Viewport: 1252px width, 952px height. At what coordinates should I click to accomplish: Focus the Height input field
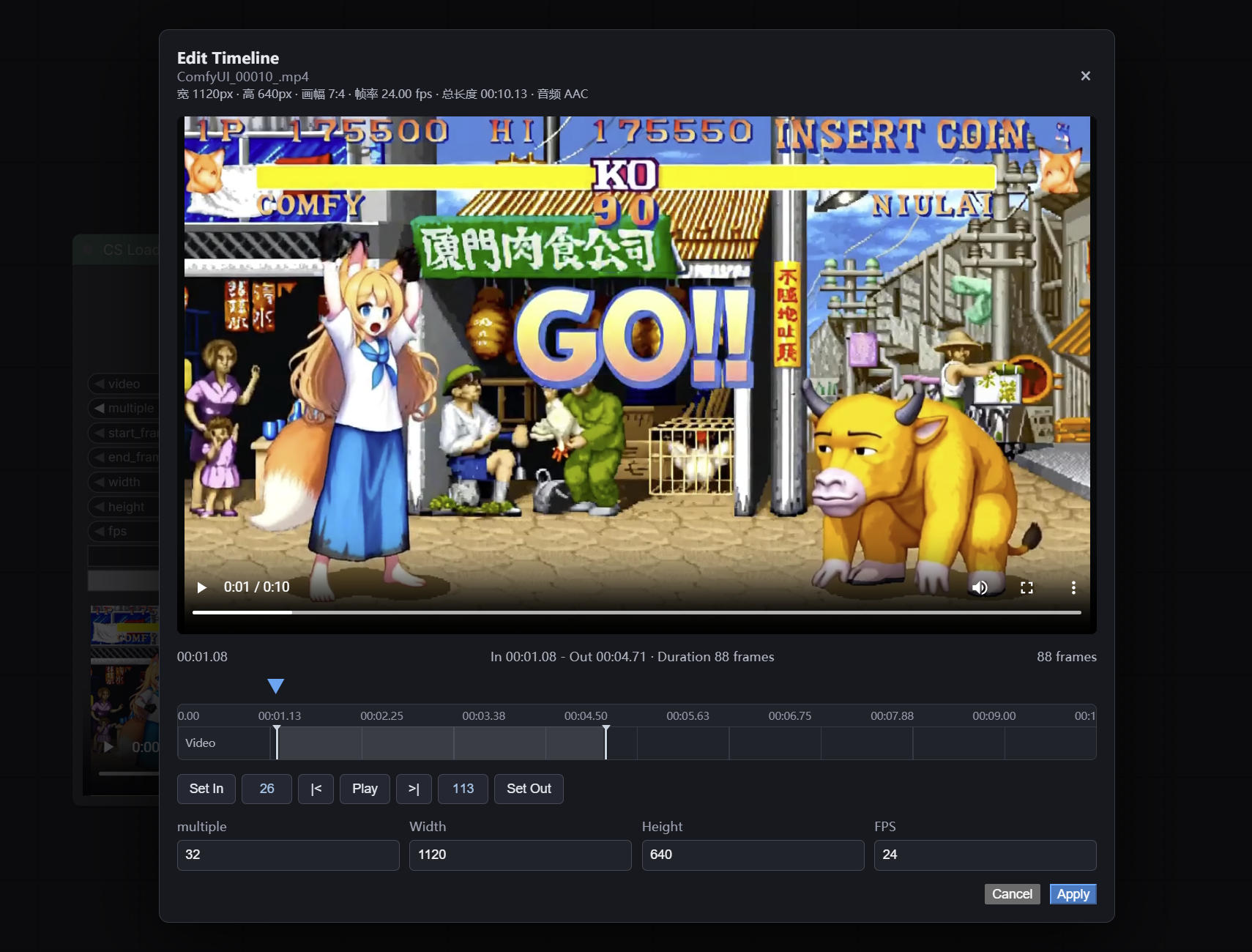pyautogui.click(x=753, y=855)
